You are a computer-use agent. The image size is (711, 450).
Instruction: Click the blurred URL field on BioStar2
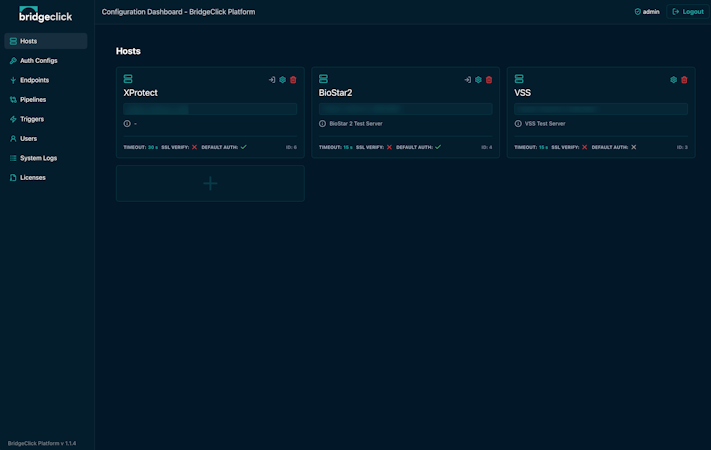(406, 109)
